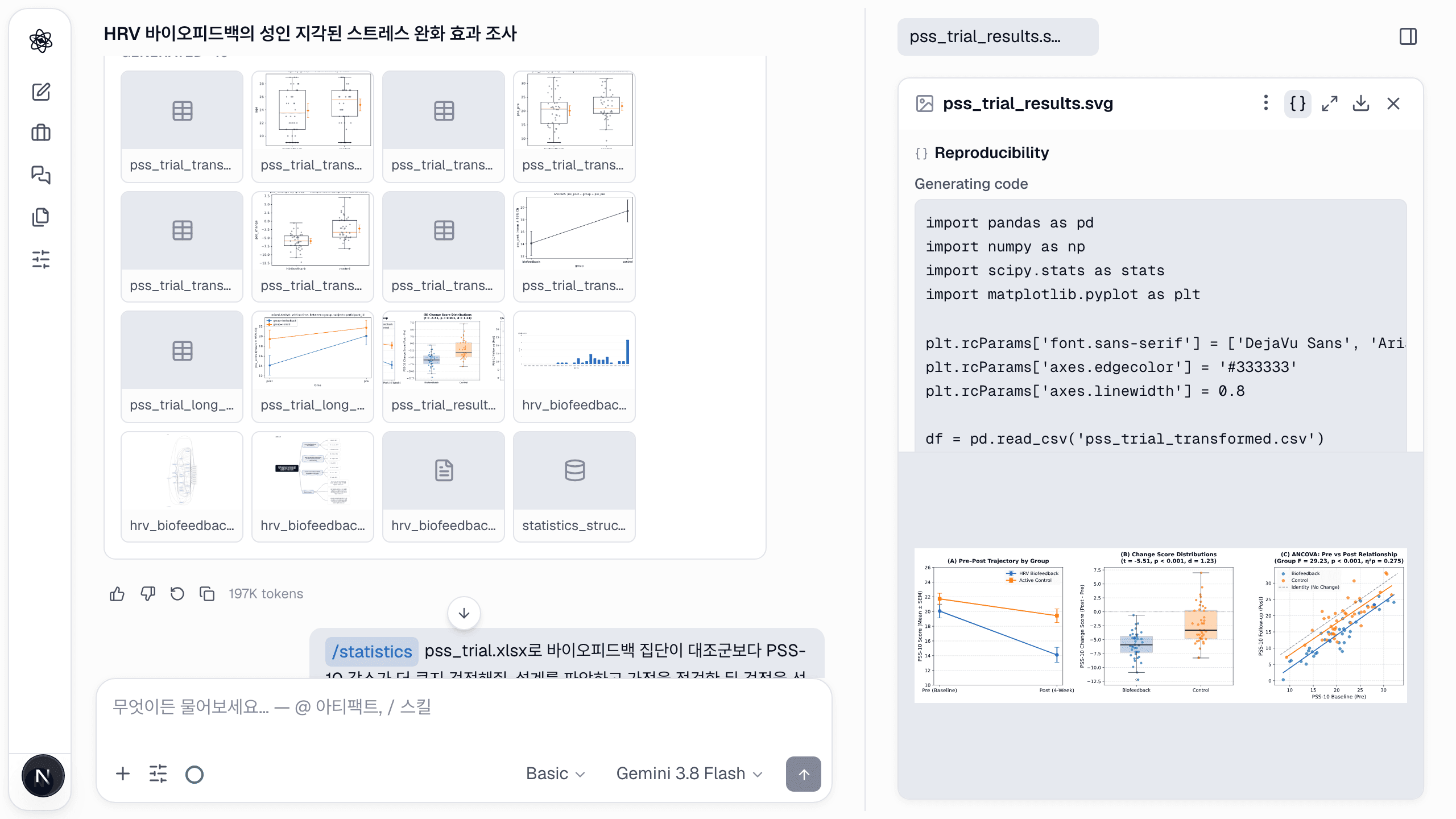The height and width of the screenshot is (819, 1456).
Task: Open the pss_trial_trans... ANCOVA line plot
Action: pos(574,246)
